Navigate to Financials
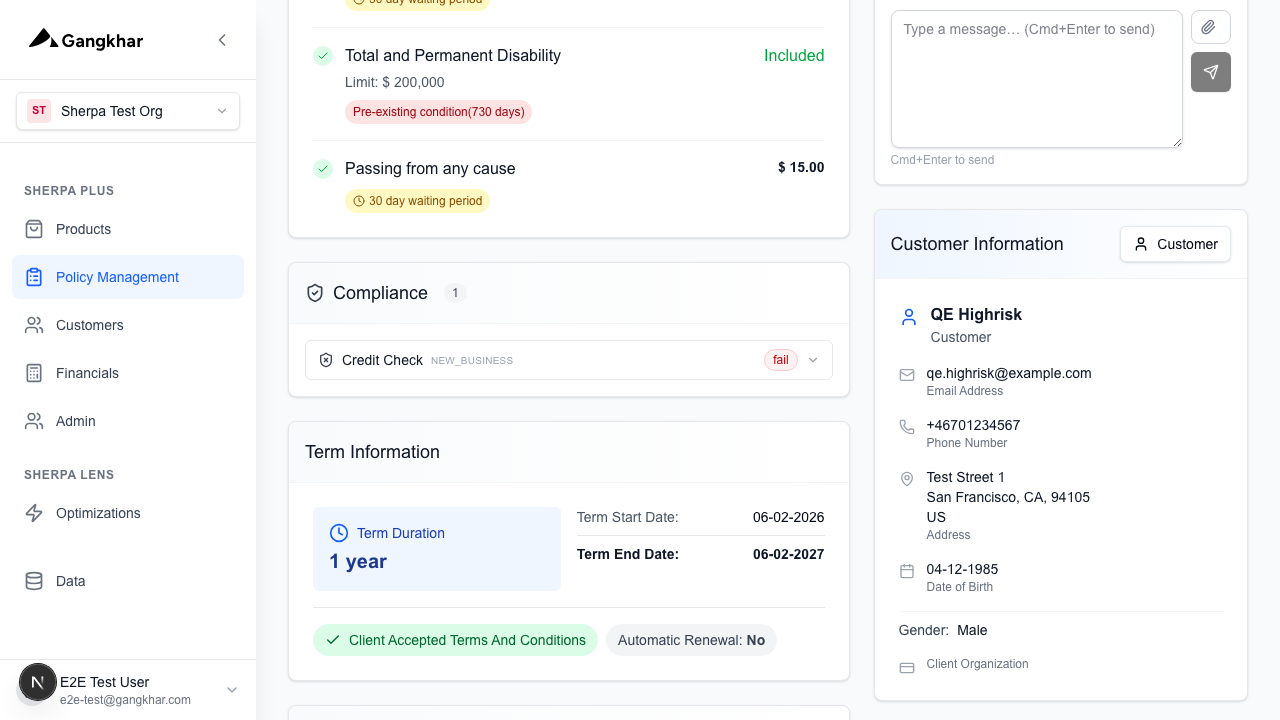The height and width of the screenshot is (720, 1280). pos(128,373)
